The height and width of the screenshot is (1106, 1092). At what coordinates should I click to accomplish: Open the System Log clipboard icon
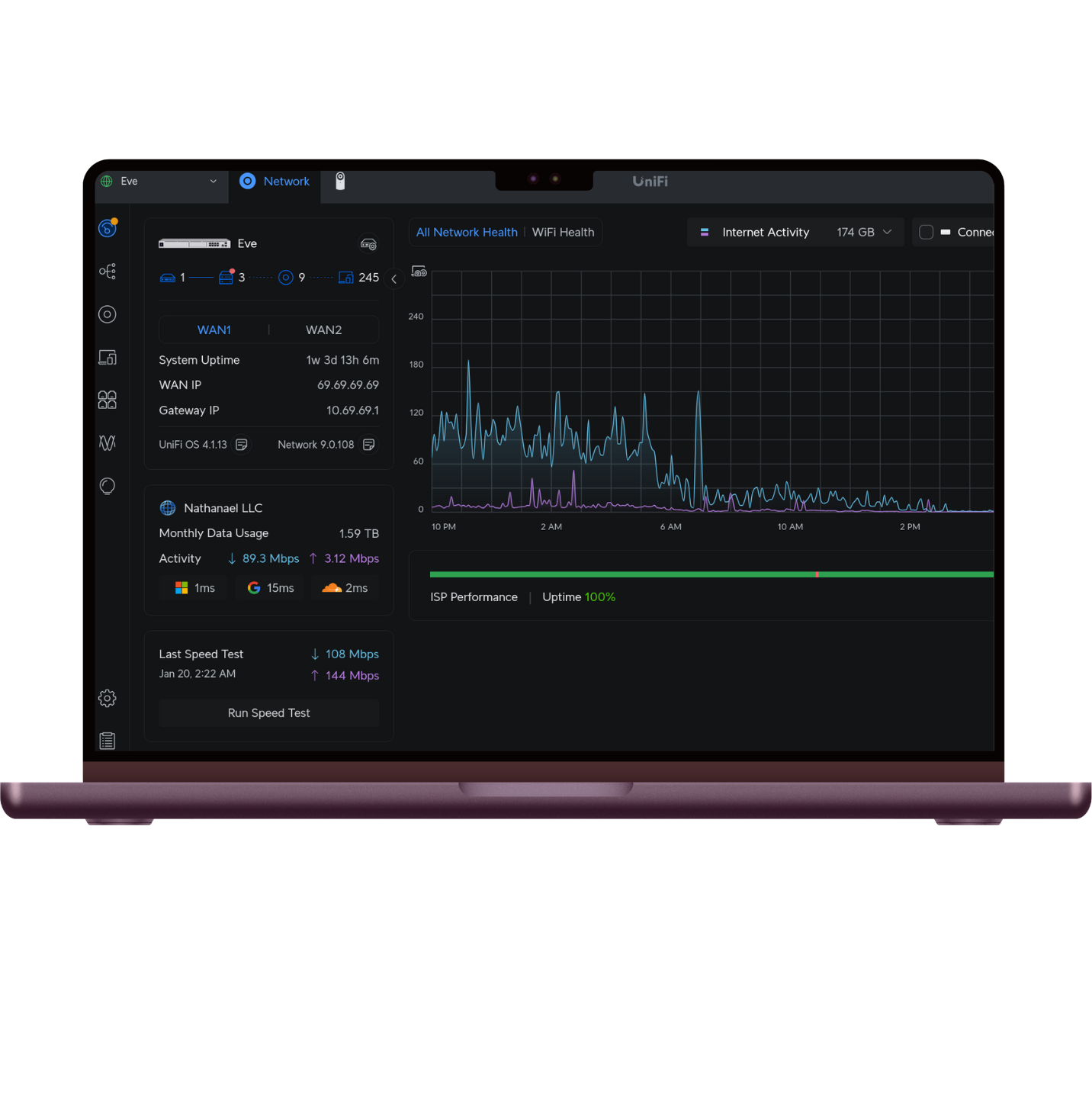pos(107,740)
